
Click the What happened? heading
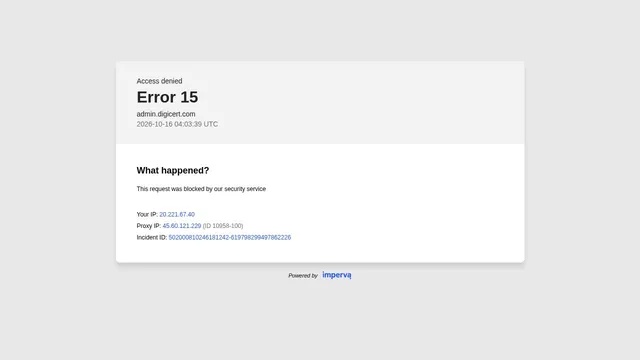pos(173,171)
